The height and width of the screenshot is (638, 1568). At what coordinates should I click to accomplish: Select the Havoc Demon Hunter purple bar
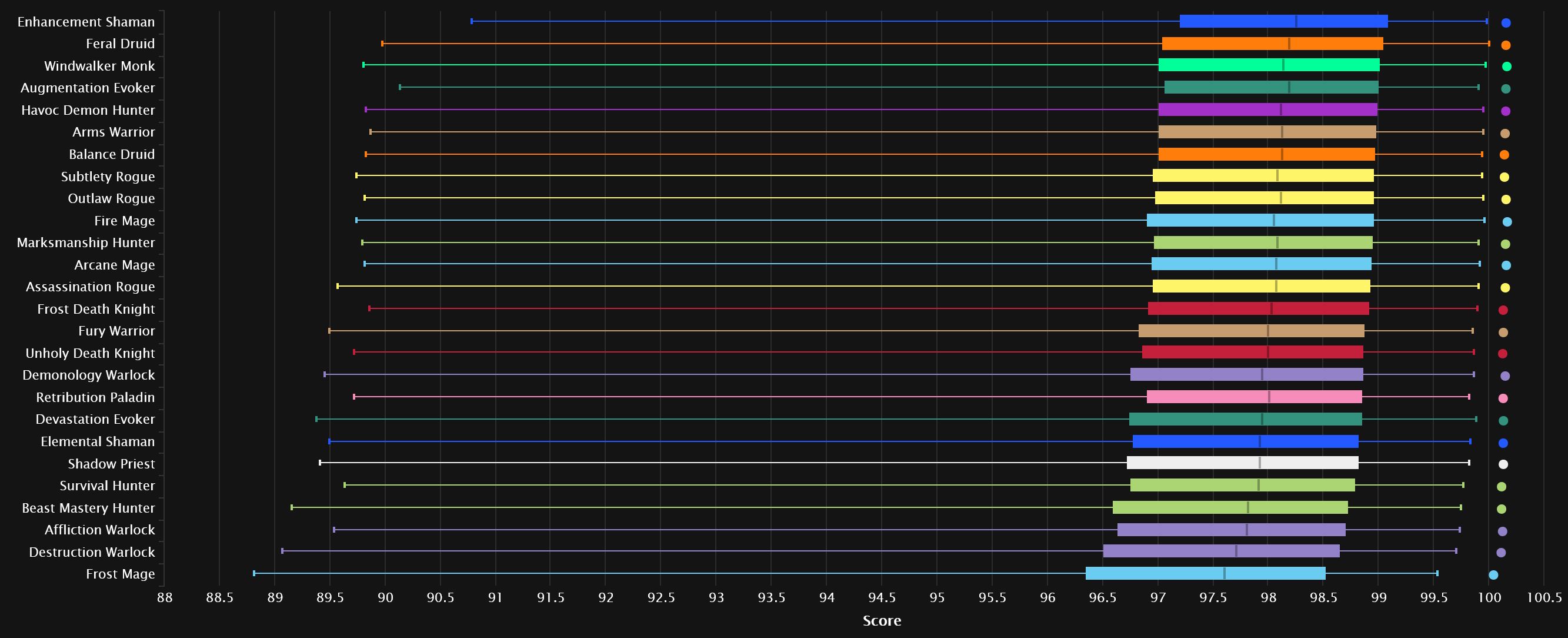click(x=1268, y=109)
